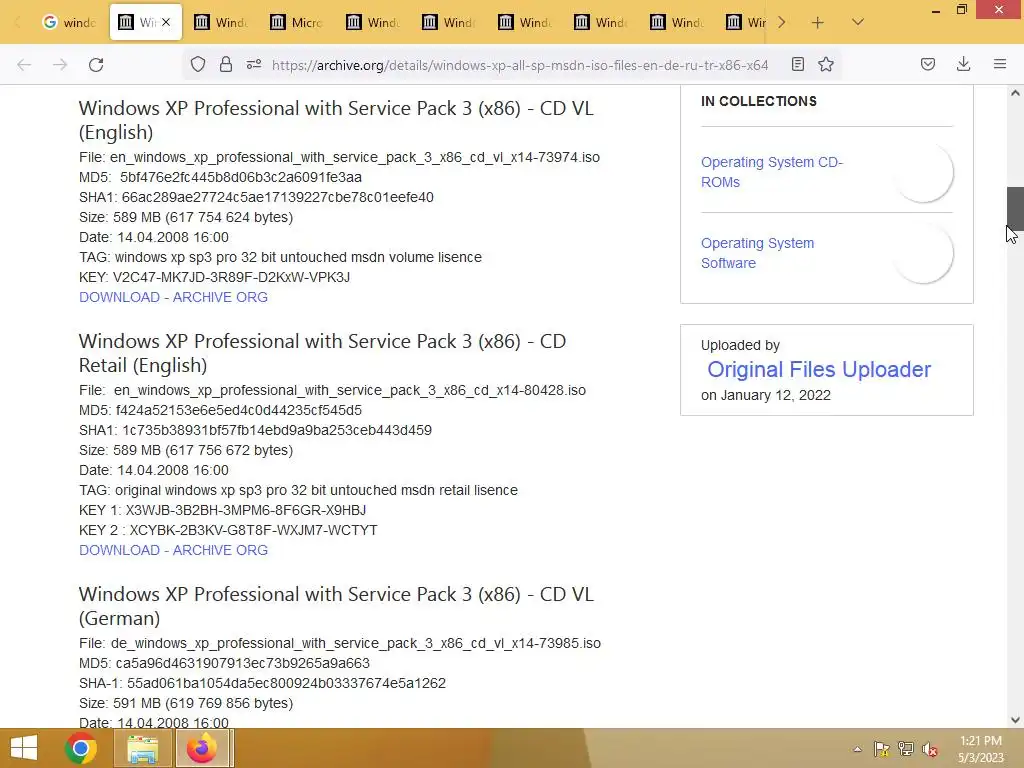Viewport: 1024px width, 768px height.
Task: Save page to Pocket
Action: (928, 64)
